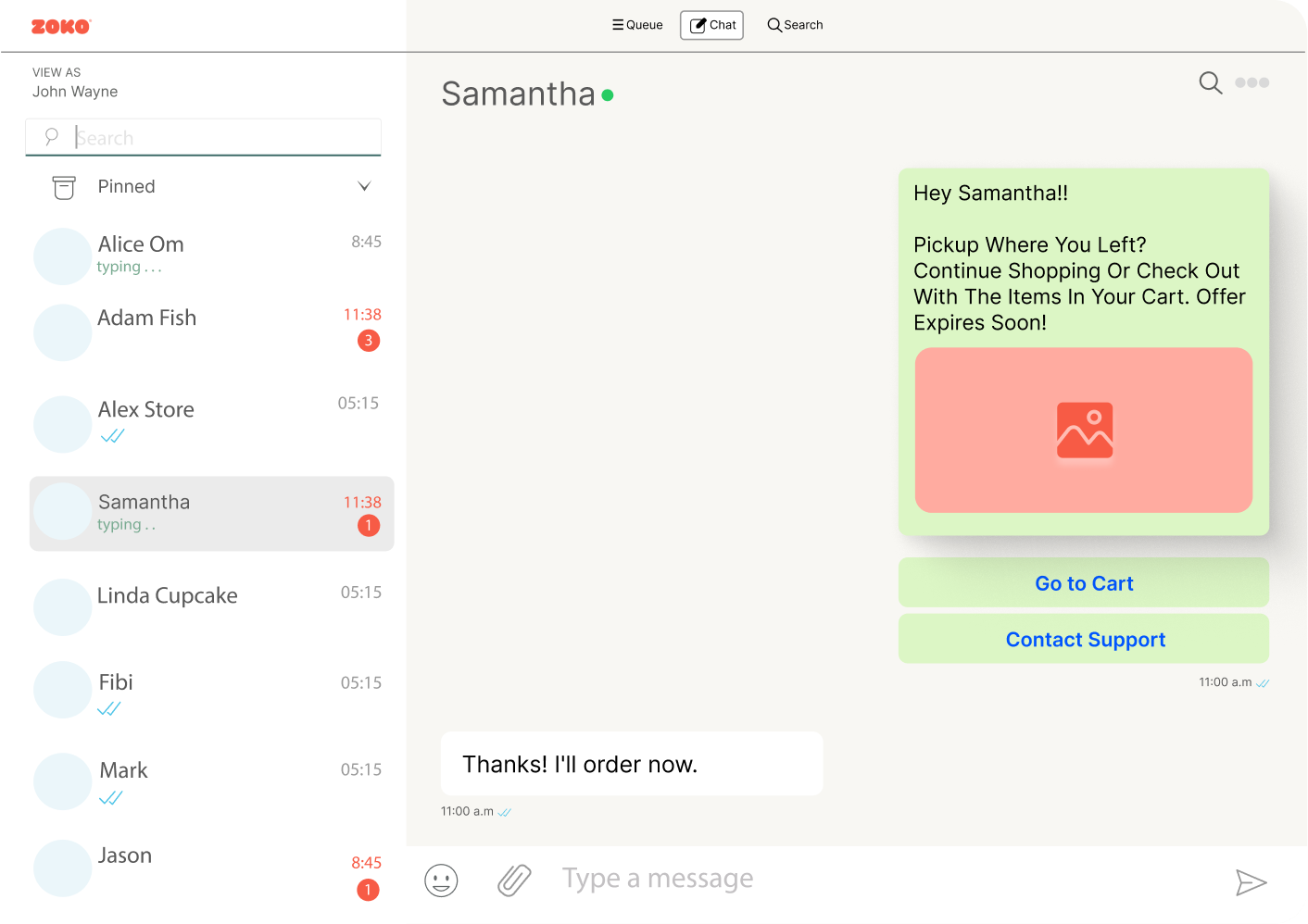Switch to the Queue tab
The height and width of the screenshot is (924, 1308).
(637, 25)
